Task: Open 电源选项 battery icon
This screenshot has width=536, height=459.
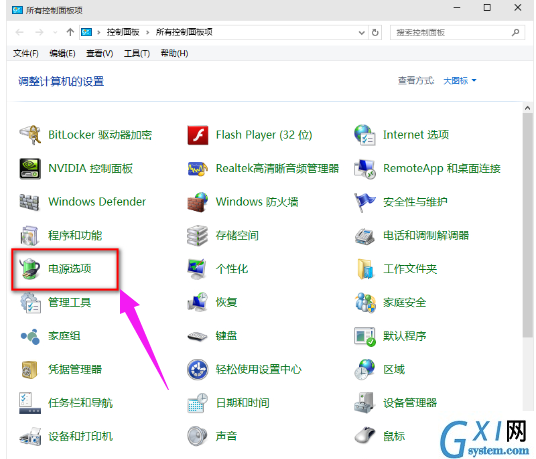Action: point(30,269)
